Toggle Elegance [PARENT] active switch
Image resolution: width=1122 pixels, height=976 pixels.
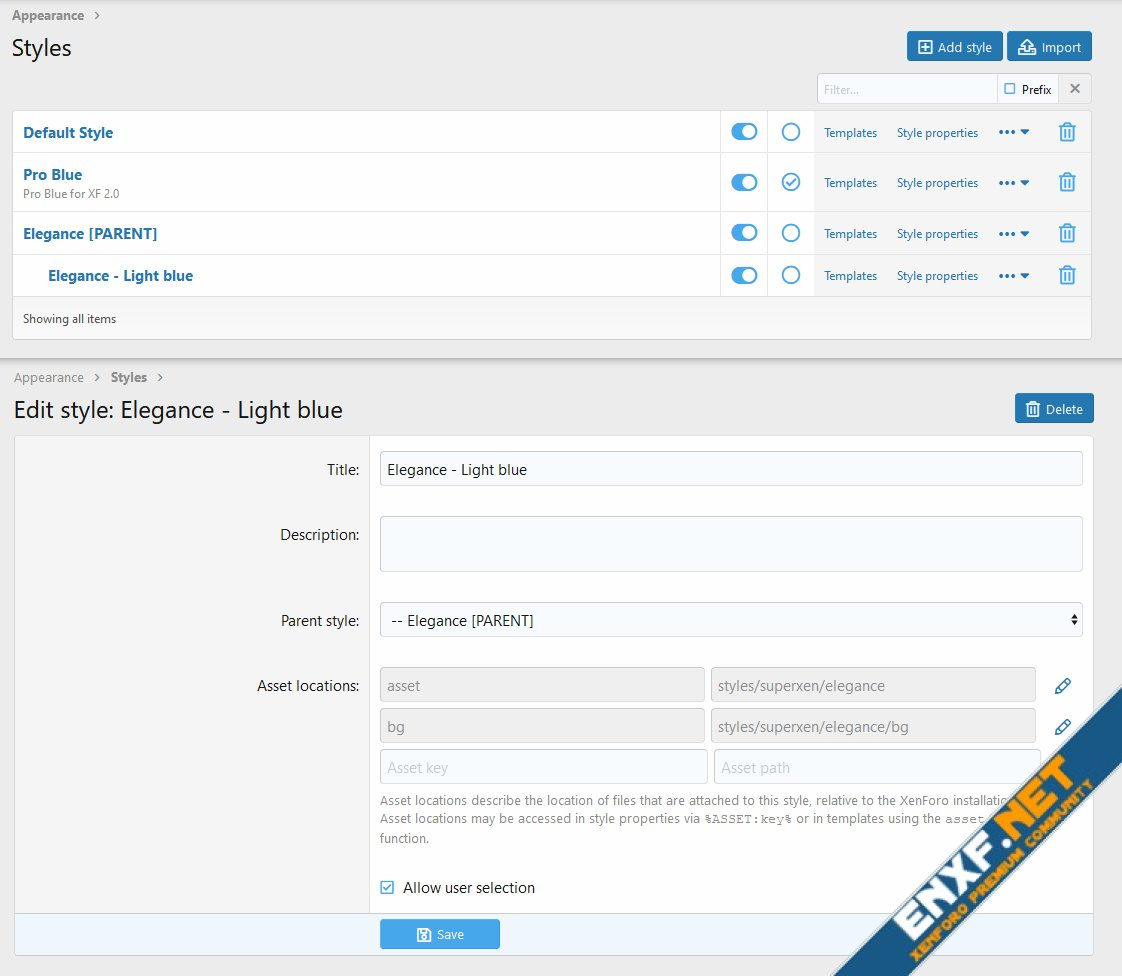(x=744, y=233)
